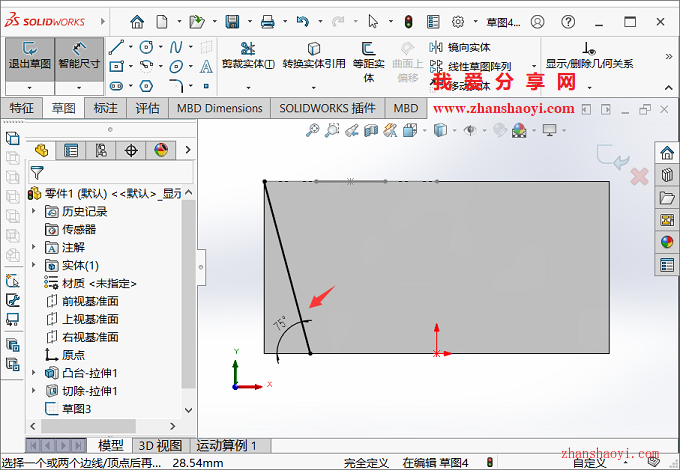The image size is (680, 470).
Task: Click Zoom to Area magnifier icon
Action: pyautogui.click(x=332, y=130)
